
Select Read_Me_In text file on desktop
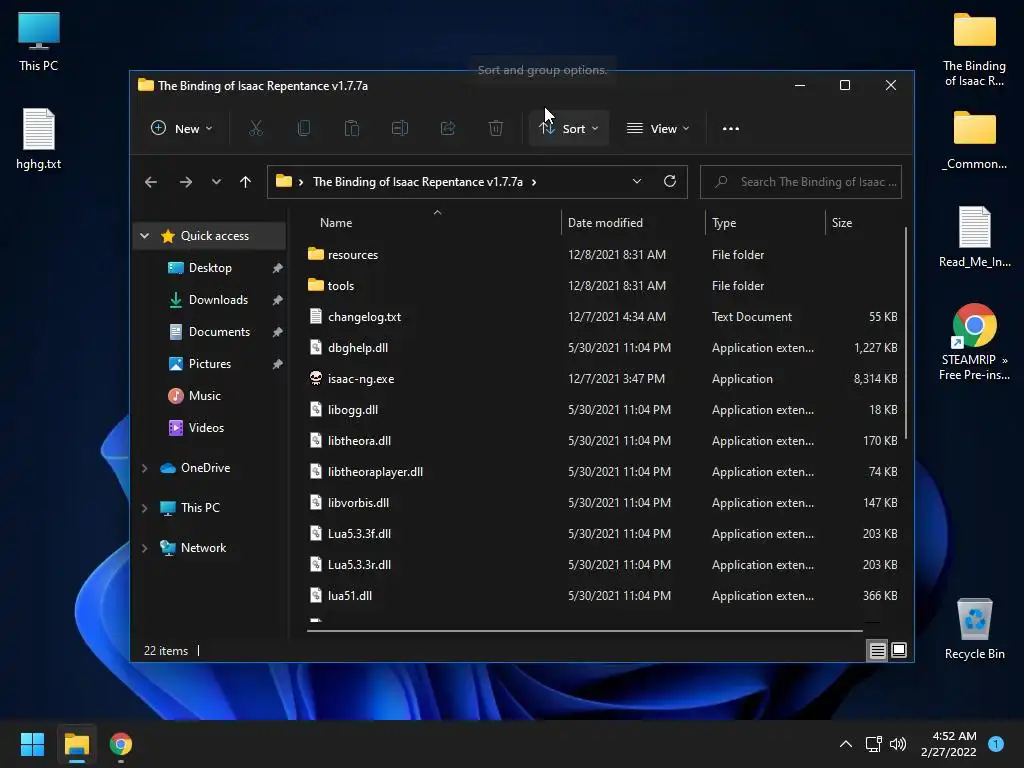pos(974,237)
